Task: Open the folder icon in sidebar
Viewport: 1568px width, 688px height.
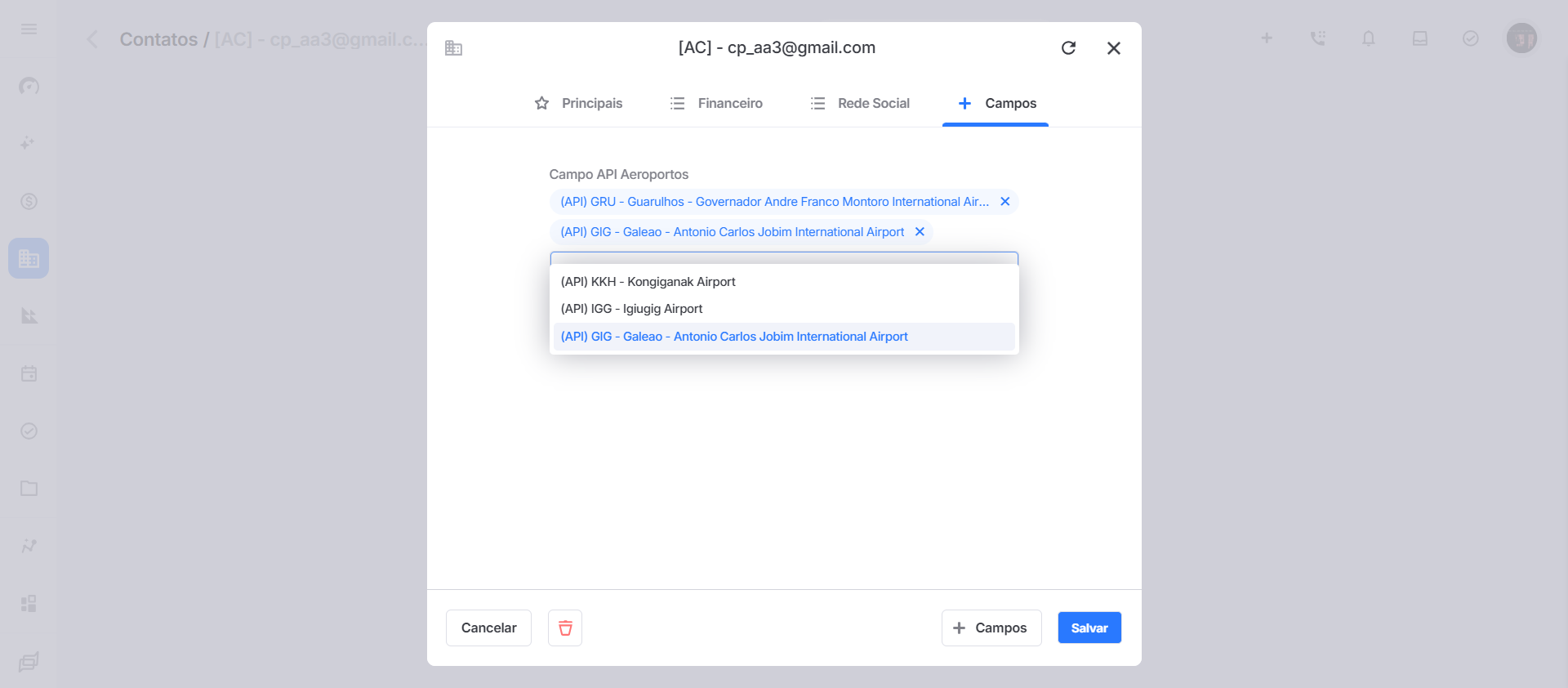Action: pyautogui.click(x=29, y=489)
